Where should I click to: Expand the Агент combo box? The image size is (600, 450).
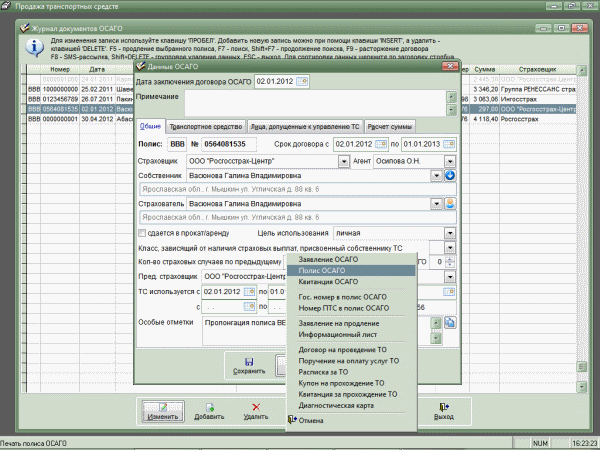pos(450,161)
